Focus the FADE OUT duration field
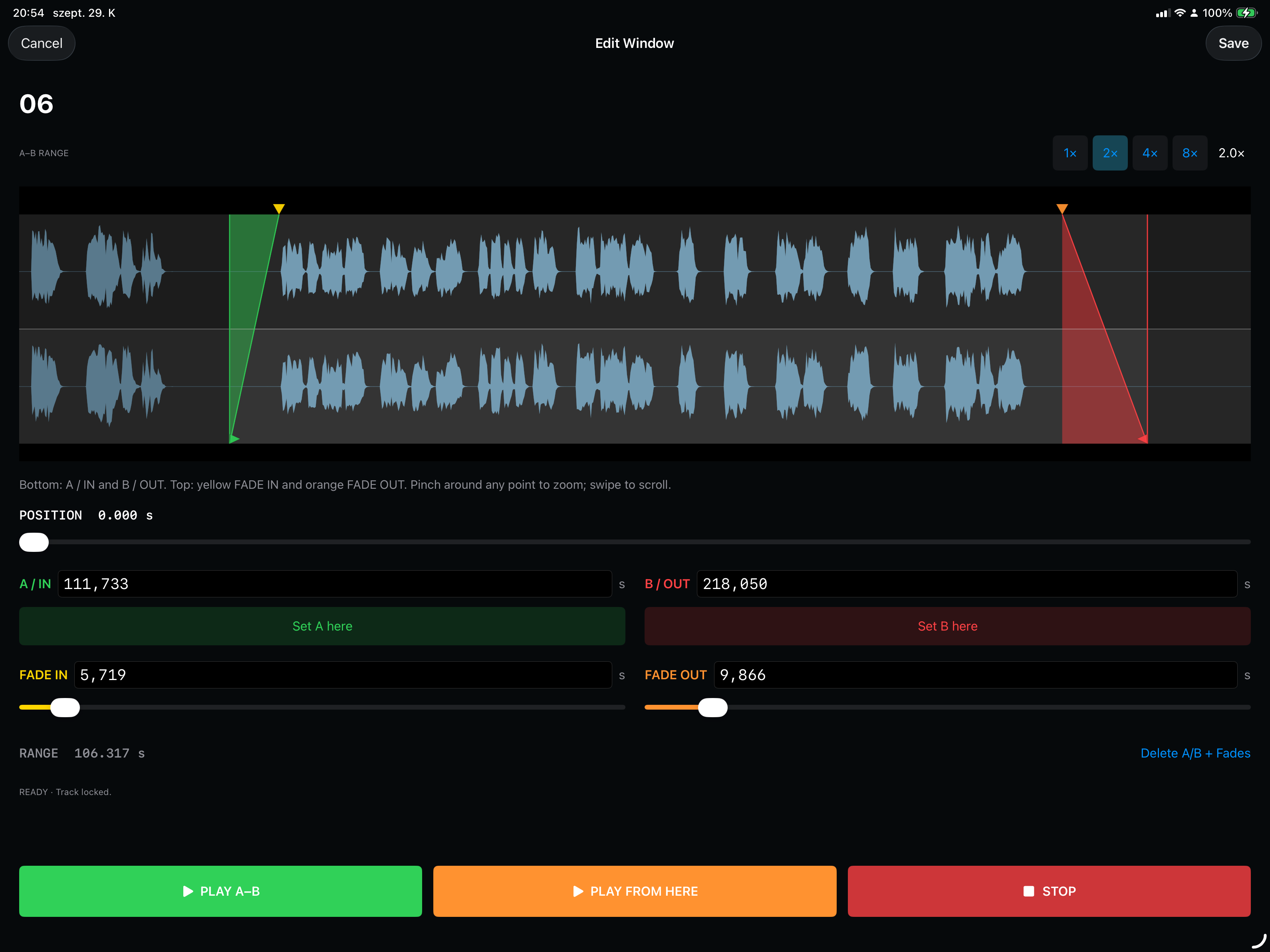Image resolution: width=1270 pixels, height=952 pixels. pos(976,675)
